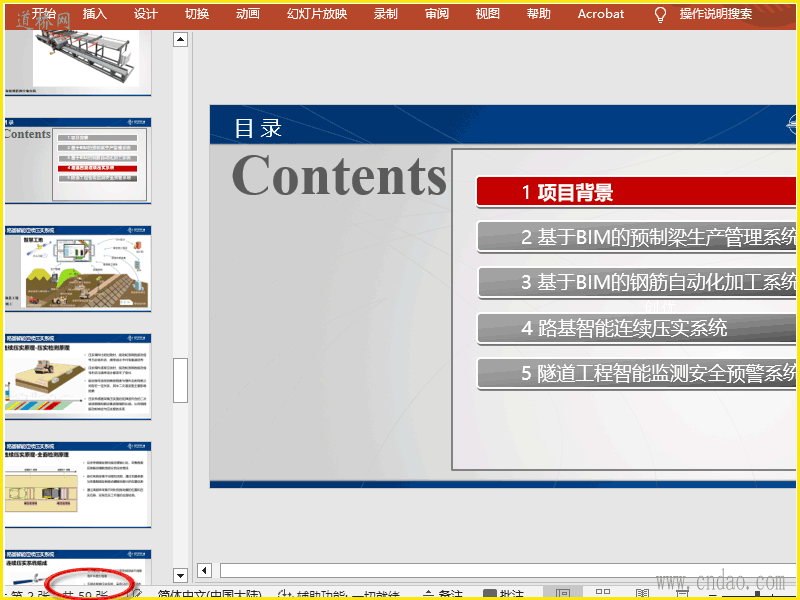Switch to the 设计 tab

pos(146,14)
